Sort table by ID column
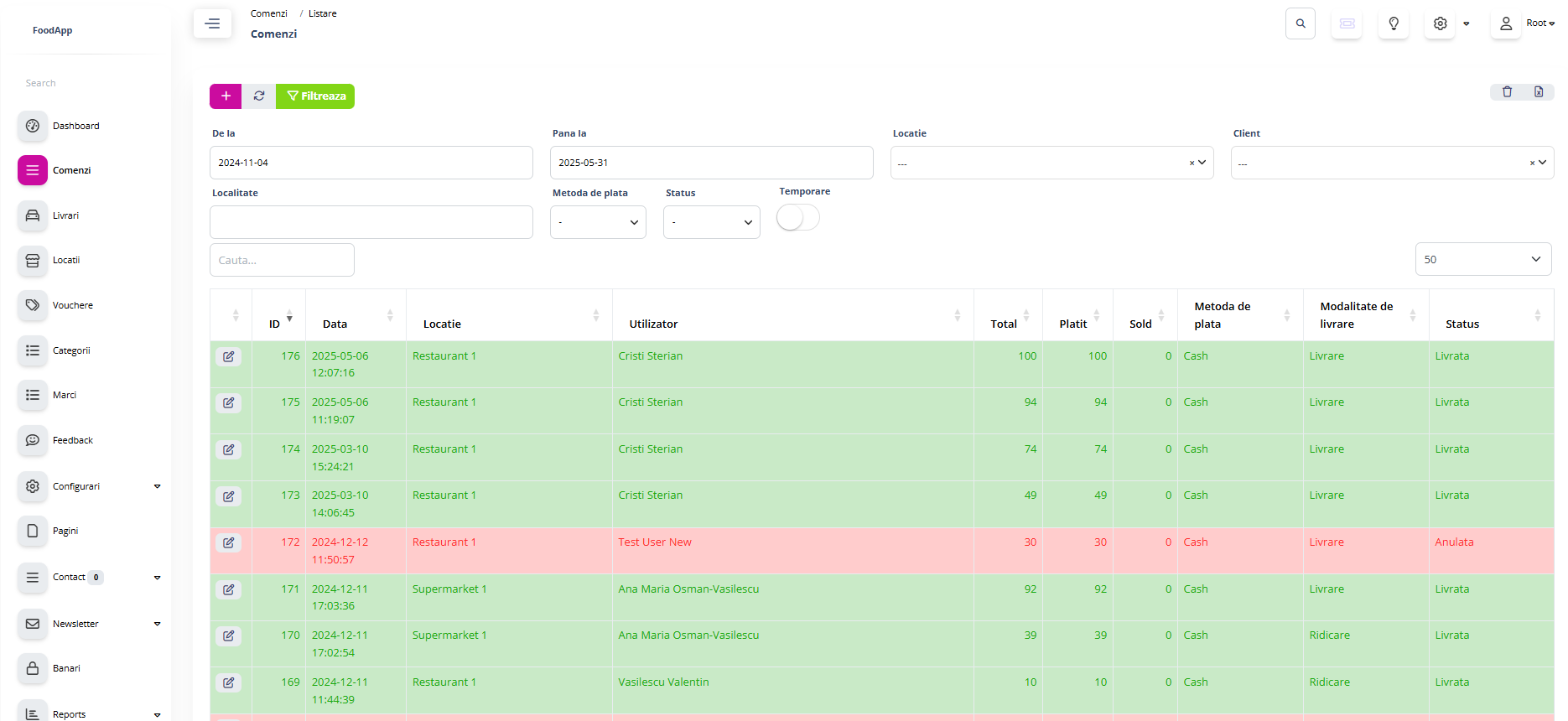 tap(279, 316)
